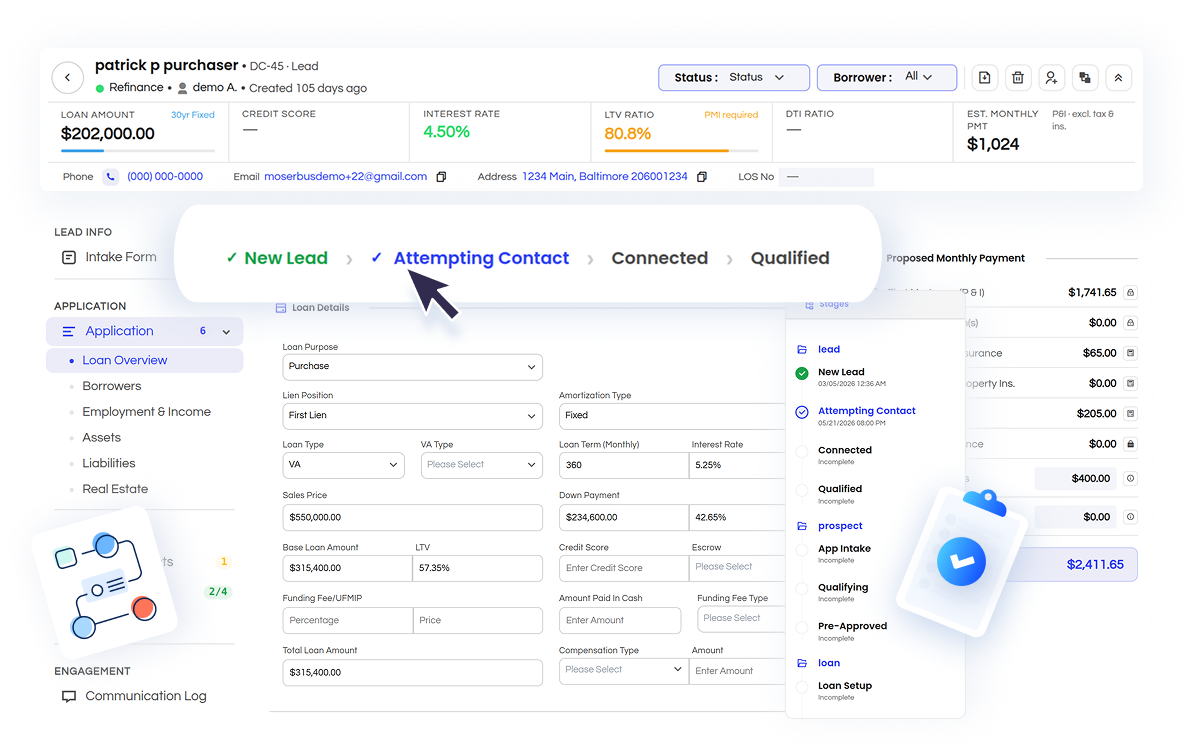Mark the Connected stage circle
Viewport: 1195px width, 752px height.
(802, 451)
